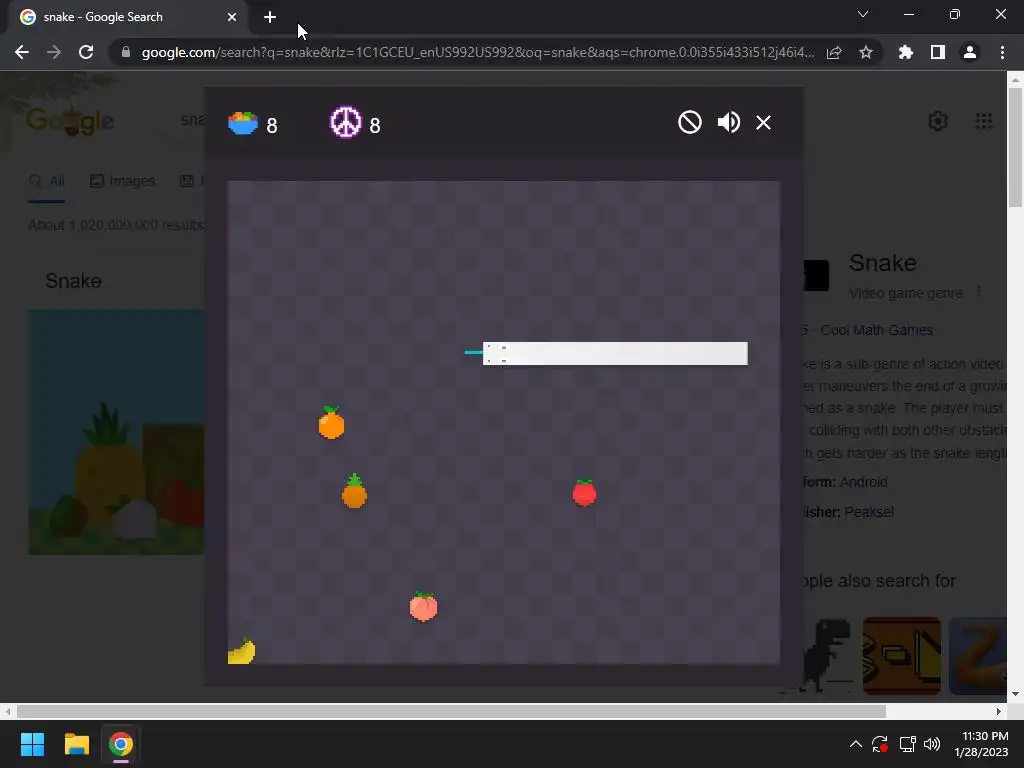Switch to the Images results tab
The height and width of the screenshot is (768, 1024).
pos(122,181)
